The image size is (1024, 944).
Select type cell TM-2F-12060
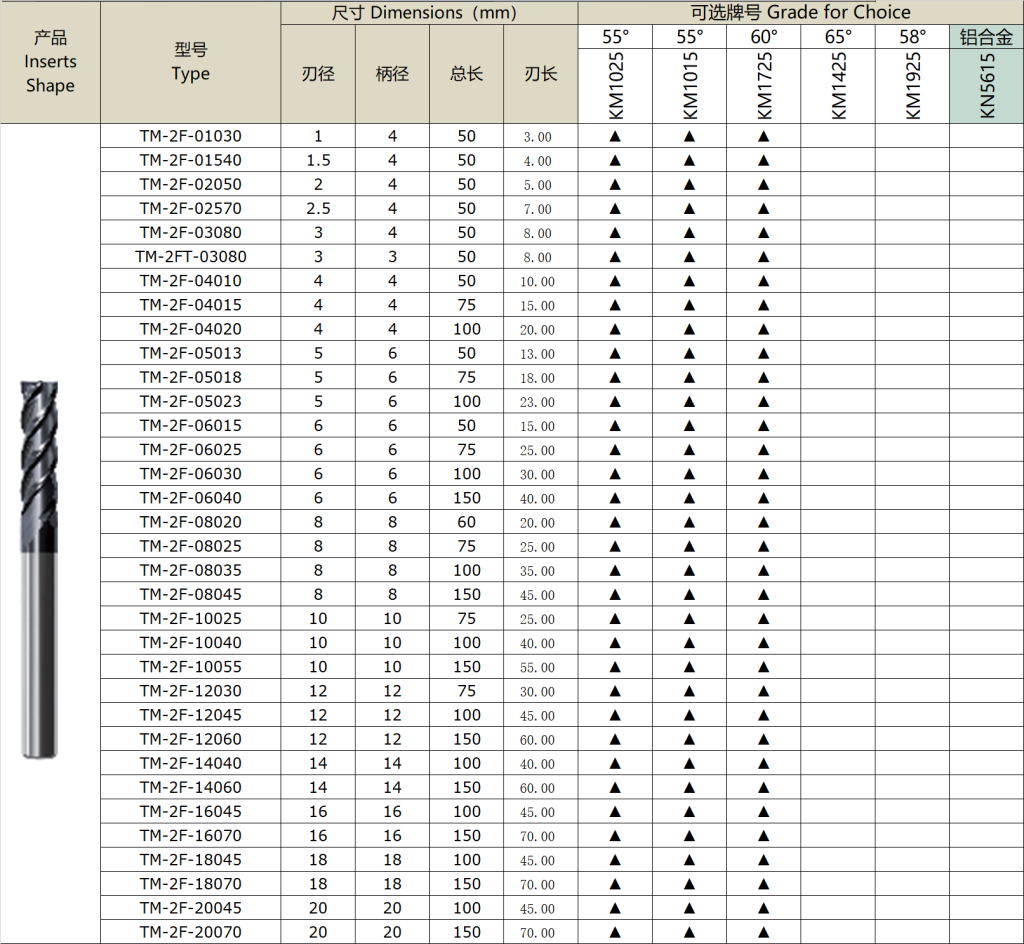[x=191, y=740]
